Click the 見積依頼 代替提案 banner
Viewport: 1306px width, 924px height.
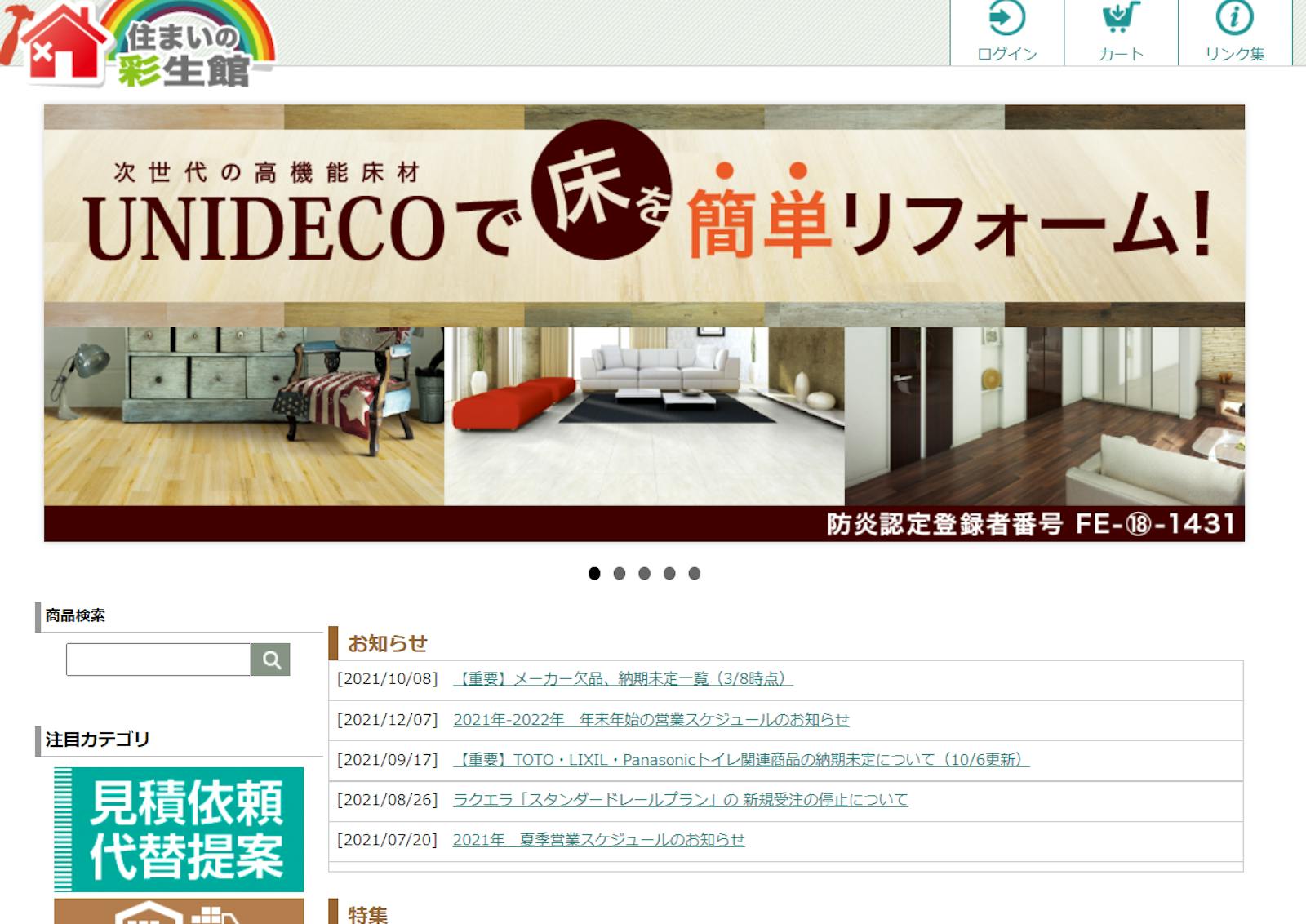pyautogui.click(x=179, y=829)
